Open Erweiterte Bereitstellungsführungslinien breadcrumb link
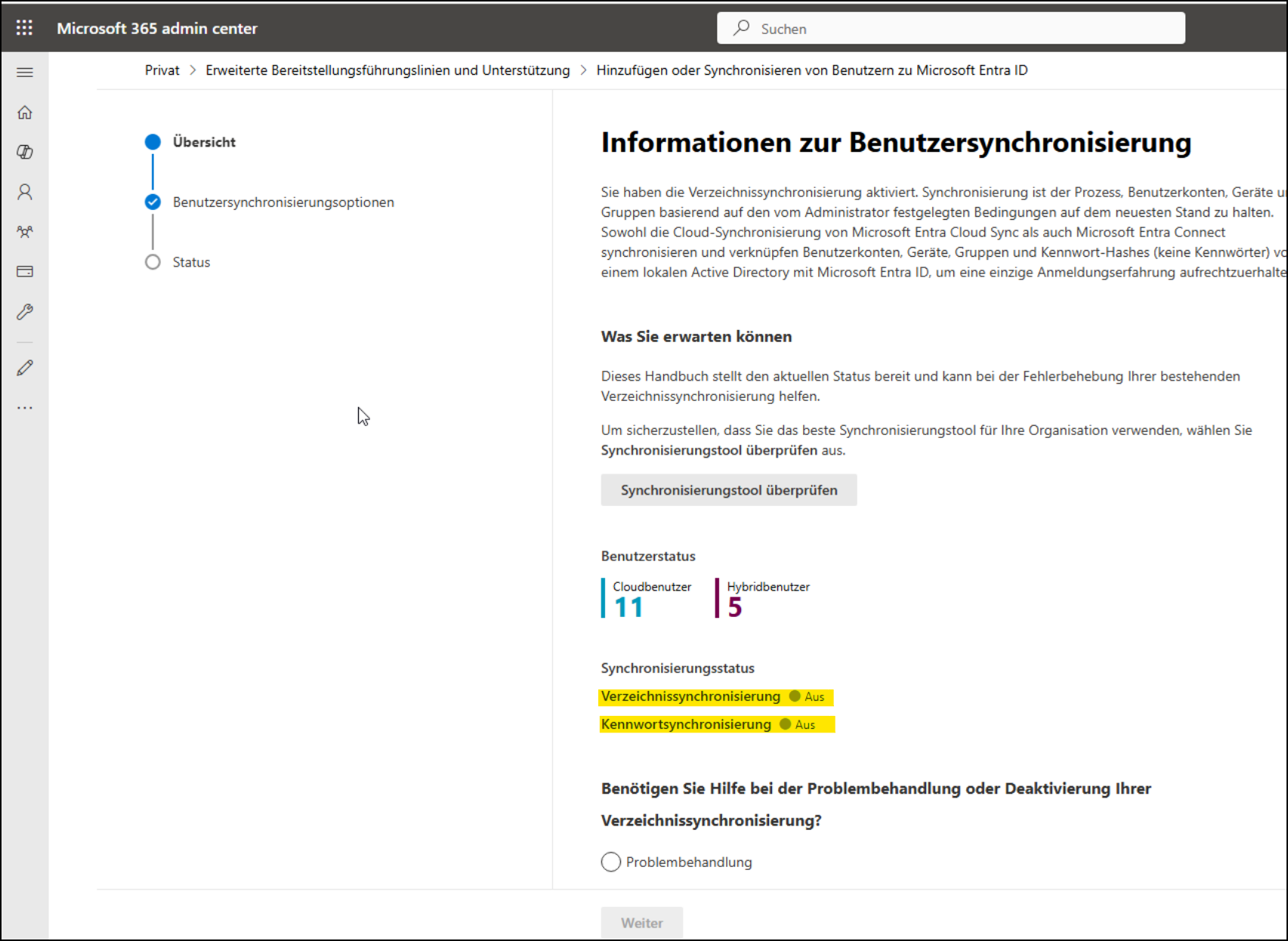The height and width of the screenshot is (941, 1288). [388, 70]
